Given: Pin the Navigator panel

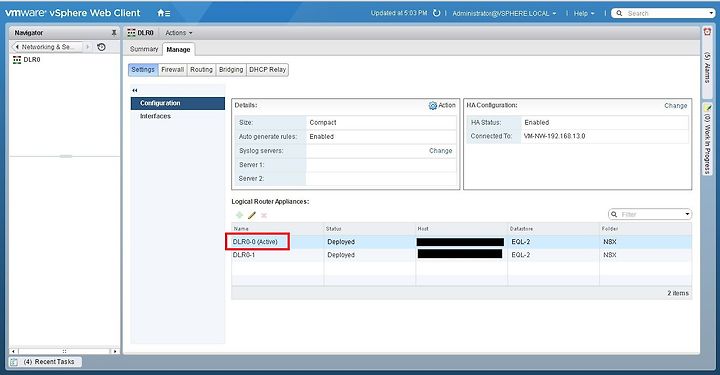Looking at the screenshot, I should 114,33.
